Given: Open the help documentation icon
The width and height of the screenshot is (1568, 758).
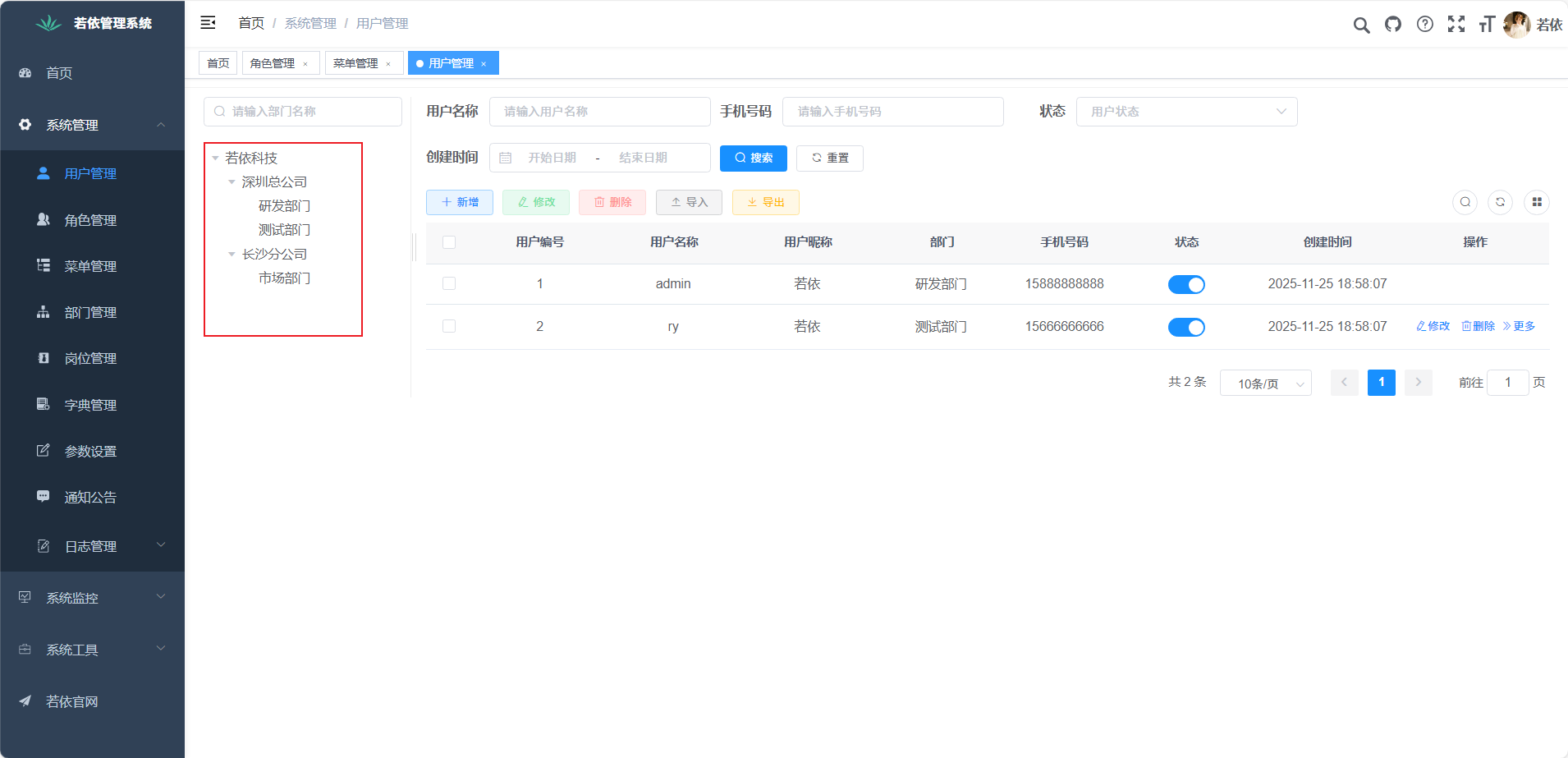Looking at the screenshot, I should tap(1425, 24).
